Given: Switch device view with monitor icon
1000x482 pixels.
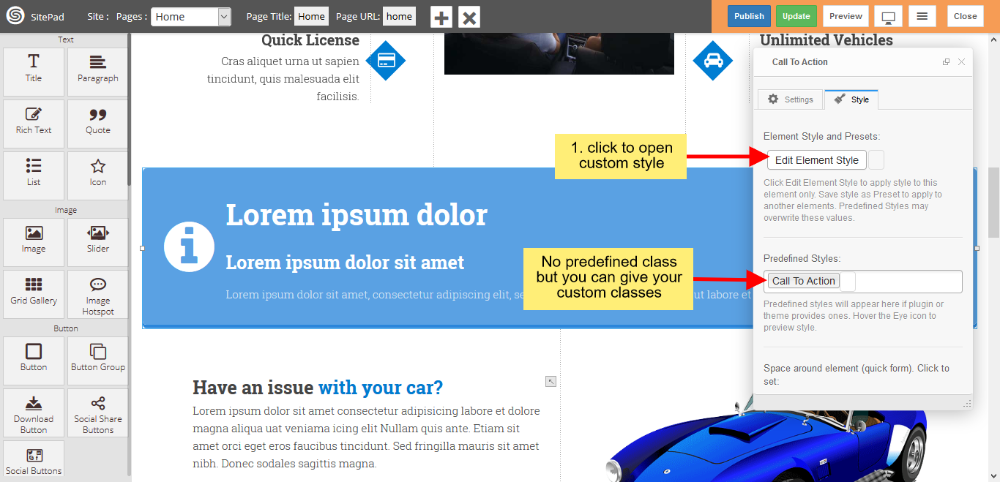Looking at the screenshot, I should 890,17.
